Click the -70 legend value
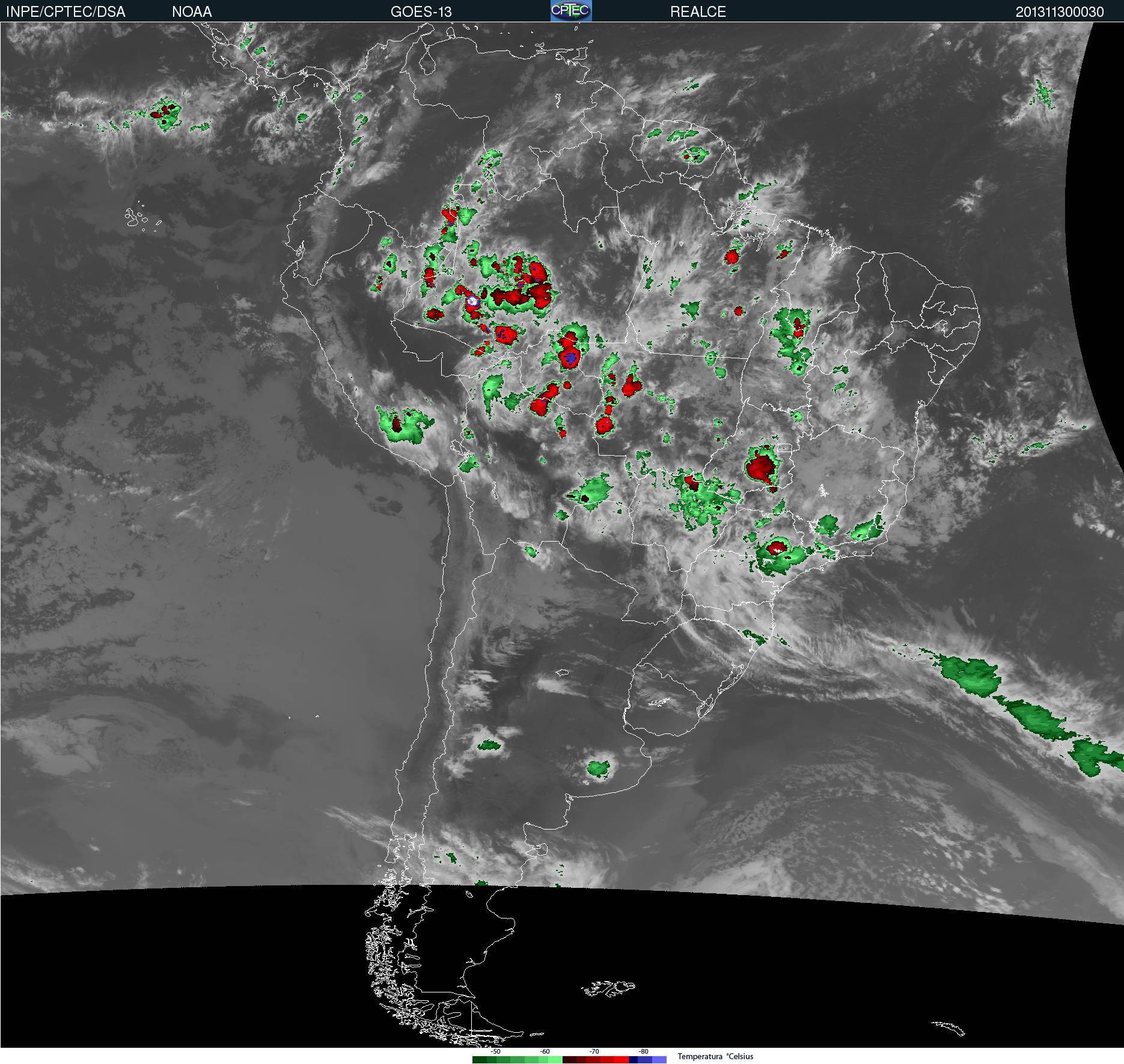 point(594,1051)
